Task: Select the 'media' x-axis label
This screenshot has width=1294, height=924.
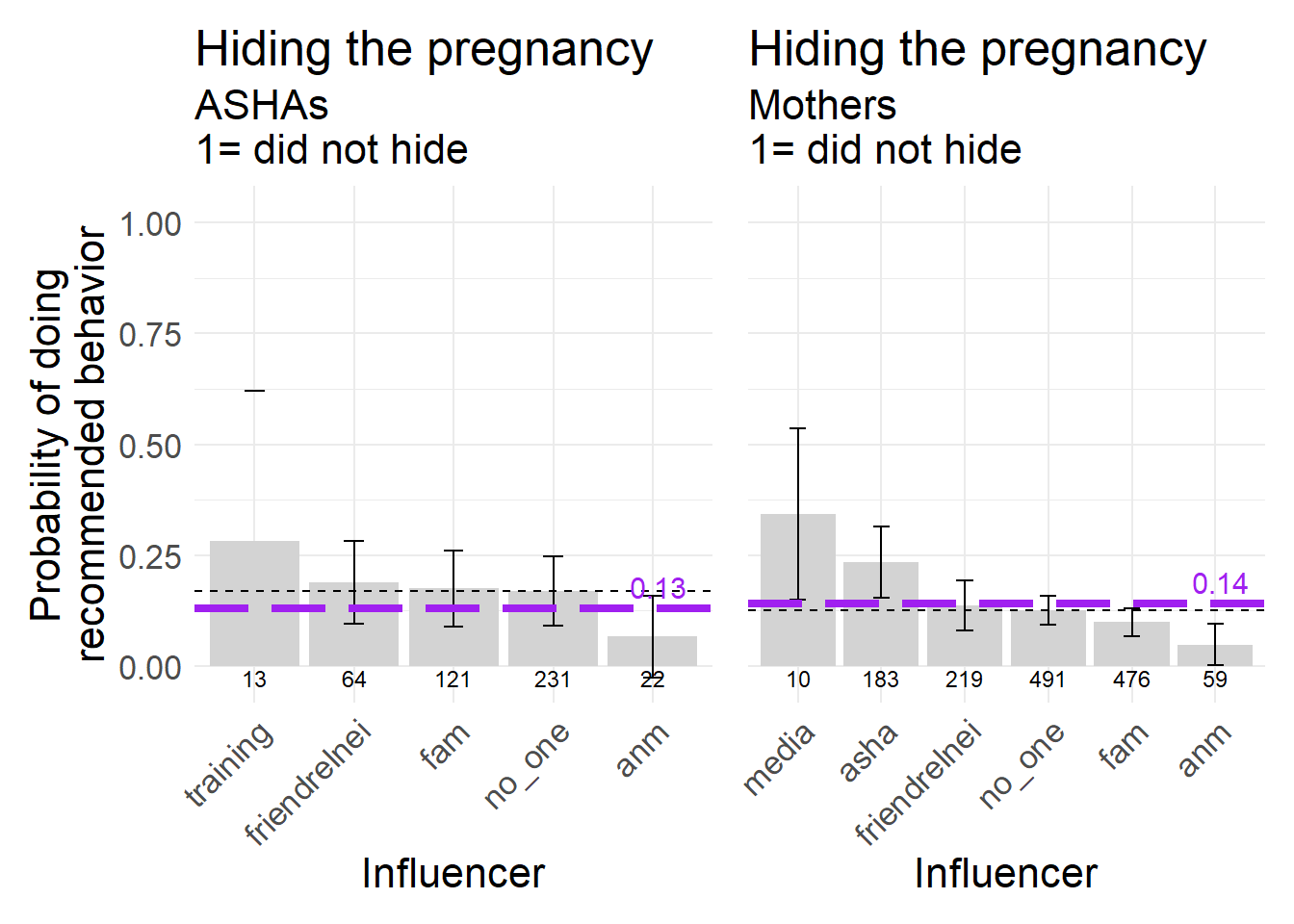Action: tap(780, 759)
